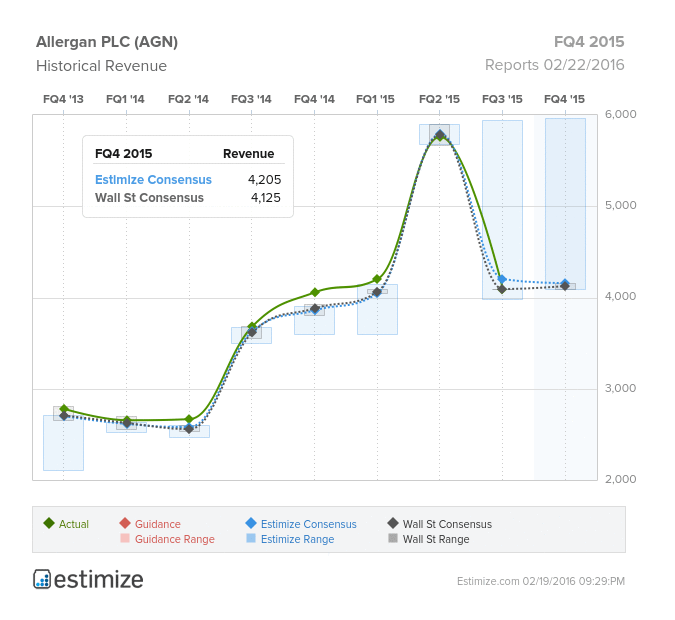Image resolution: width=675 pixels, height=620 pixels.
Task: Click the Estimize.com timestamp text
Action: click(541, 581)
